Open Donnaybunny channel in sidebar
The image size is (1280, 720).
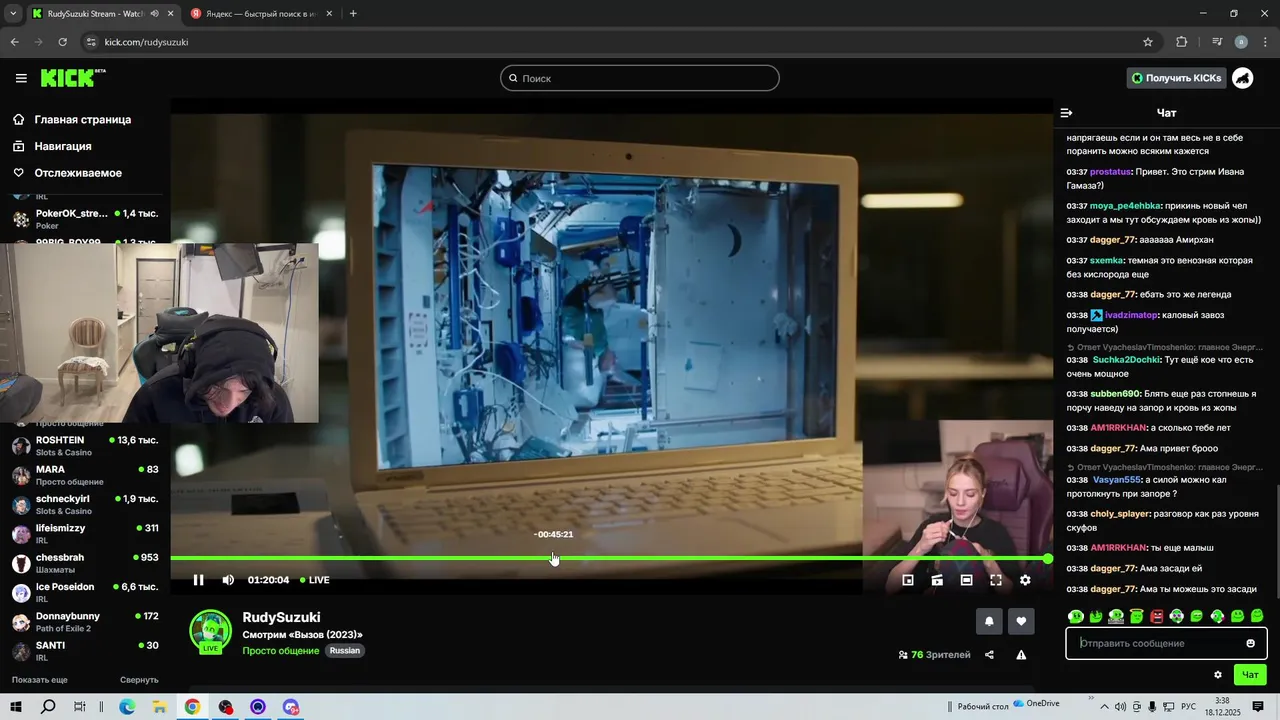[x=85, y=622]
